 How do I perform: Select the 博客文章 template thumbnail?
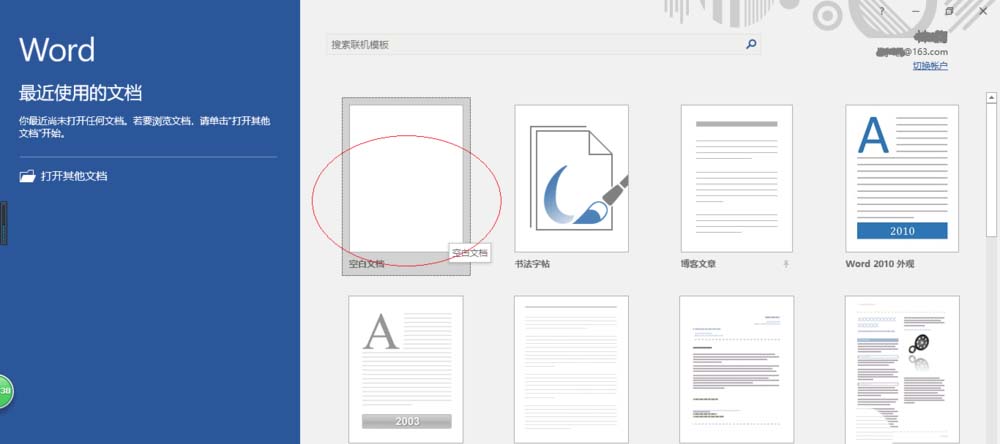tap(737, 178)
